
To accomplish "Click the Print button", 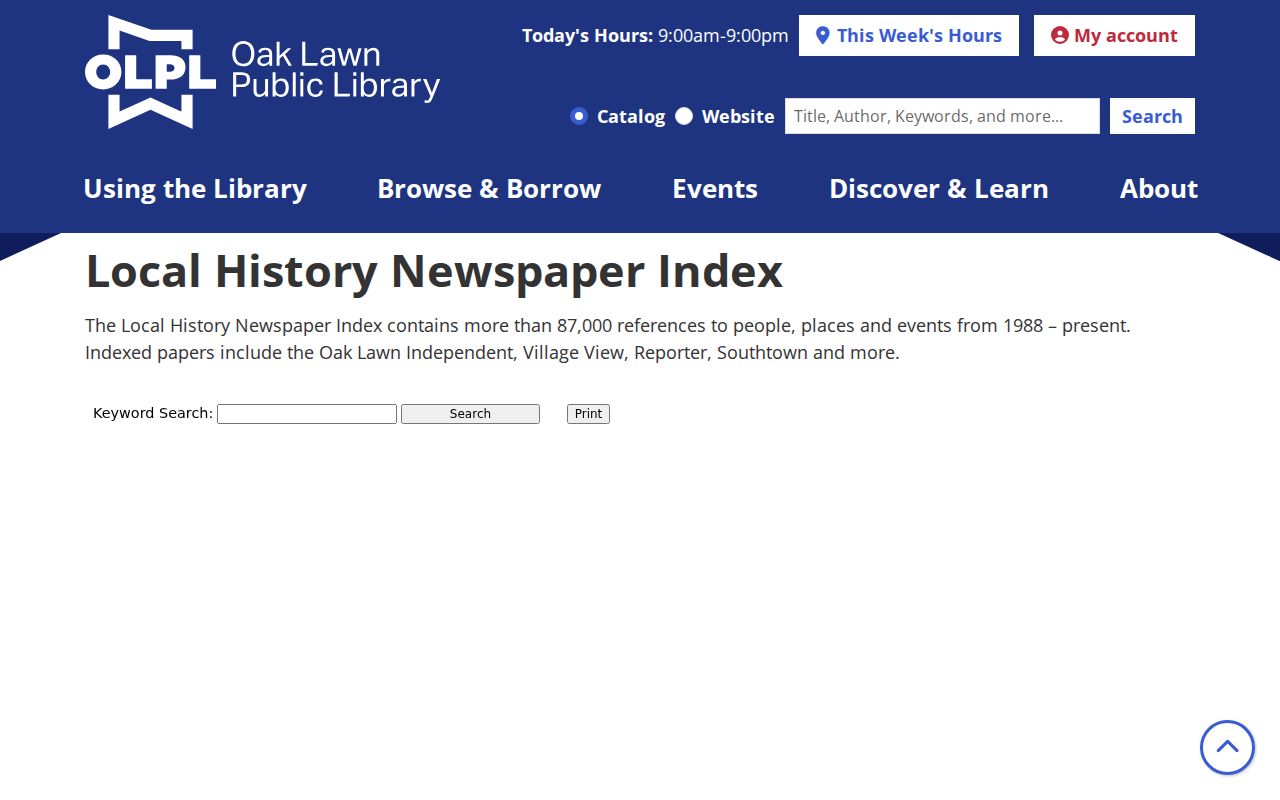I will pos(588,414).
